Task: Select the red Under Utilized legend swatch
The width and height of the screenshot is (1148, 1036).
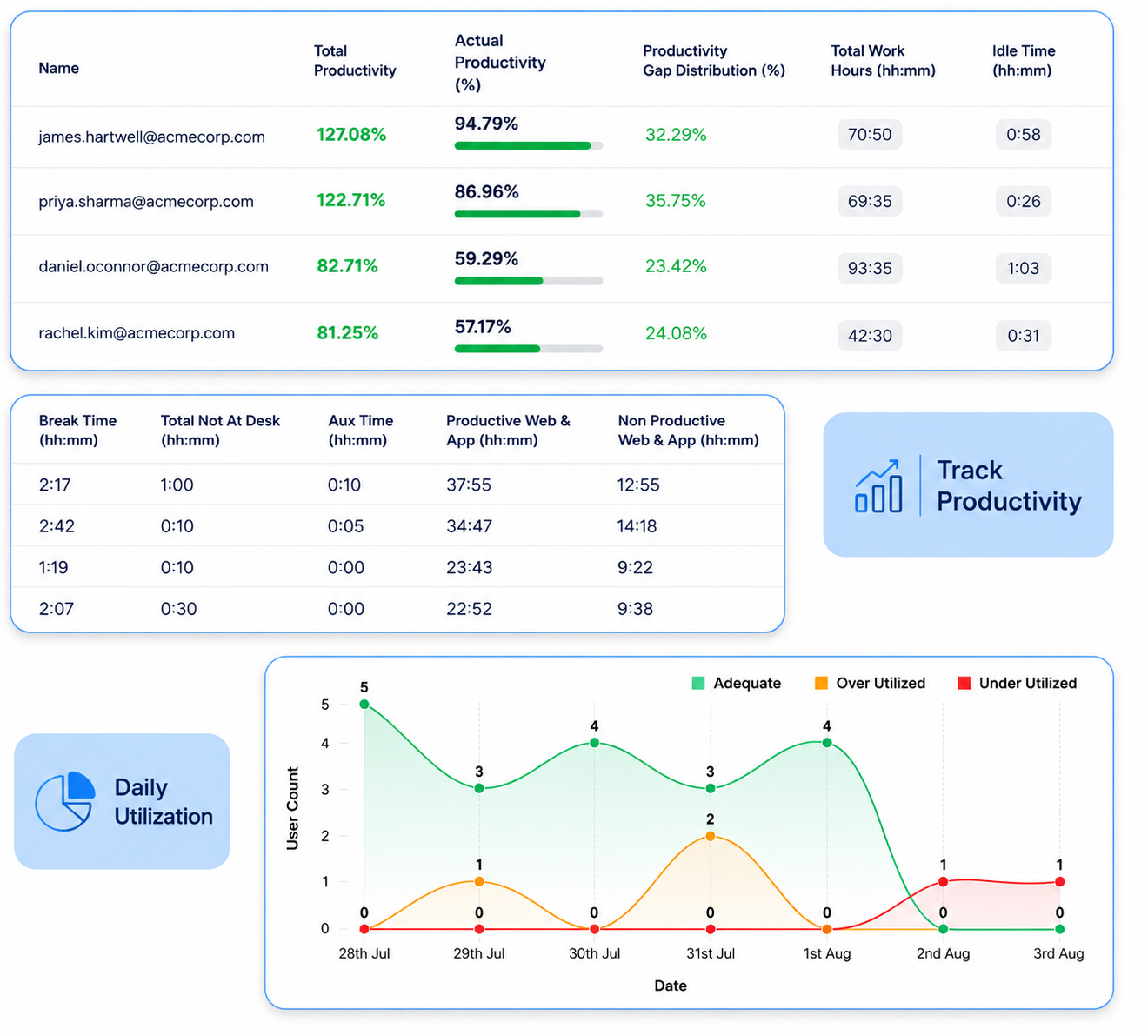Action: pos(964,683)
